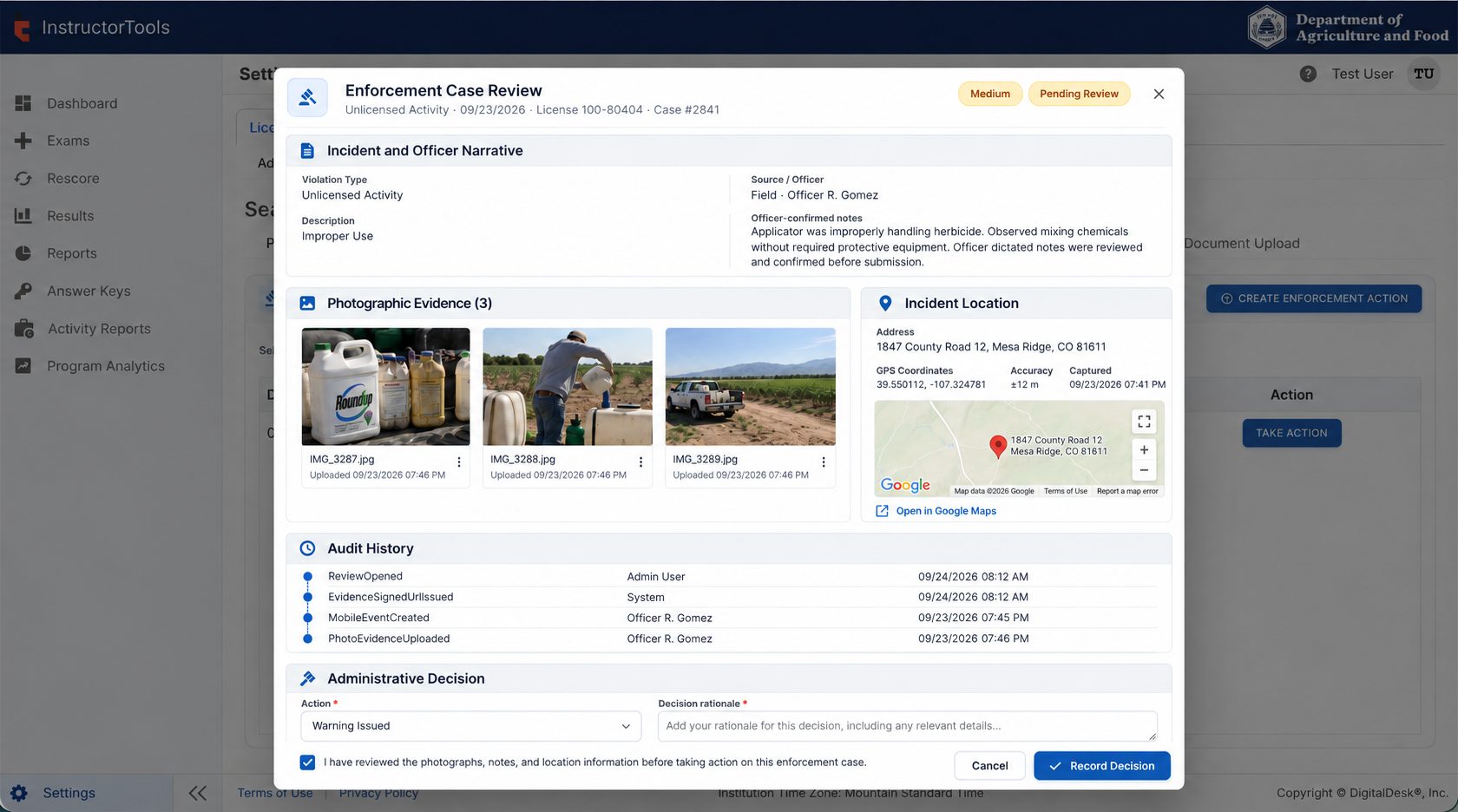1458x812 pixels.
Task: Open the Dashboard sidebar item
Action: point(82,103)
